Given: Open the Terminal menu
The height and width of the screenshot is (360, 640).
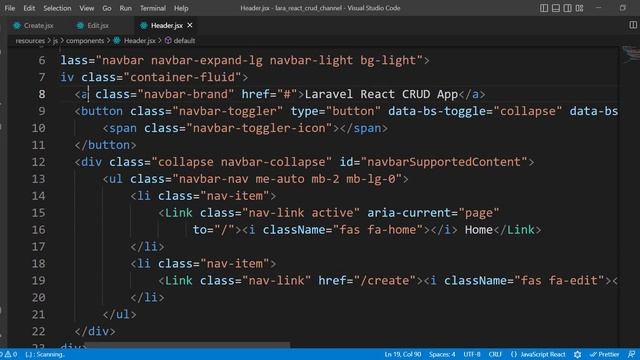Looking at the screenshot, I should pos(153,8).
